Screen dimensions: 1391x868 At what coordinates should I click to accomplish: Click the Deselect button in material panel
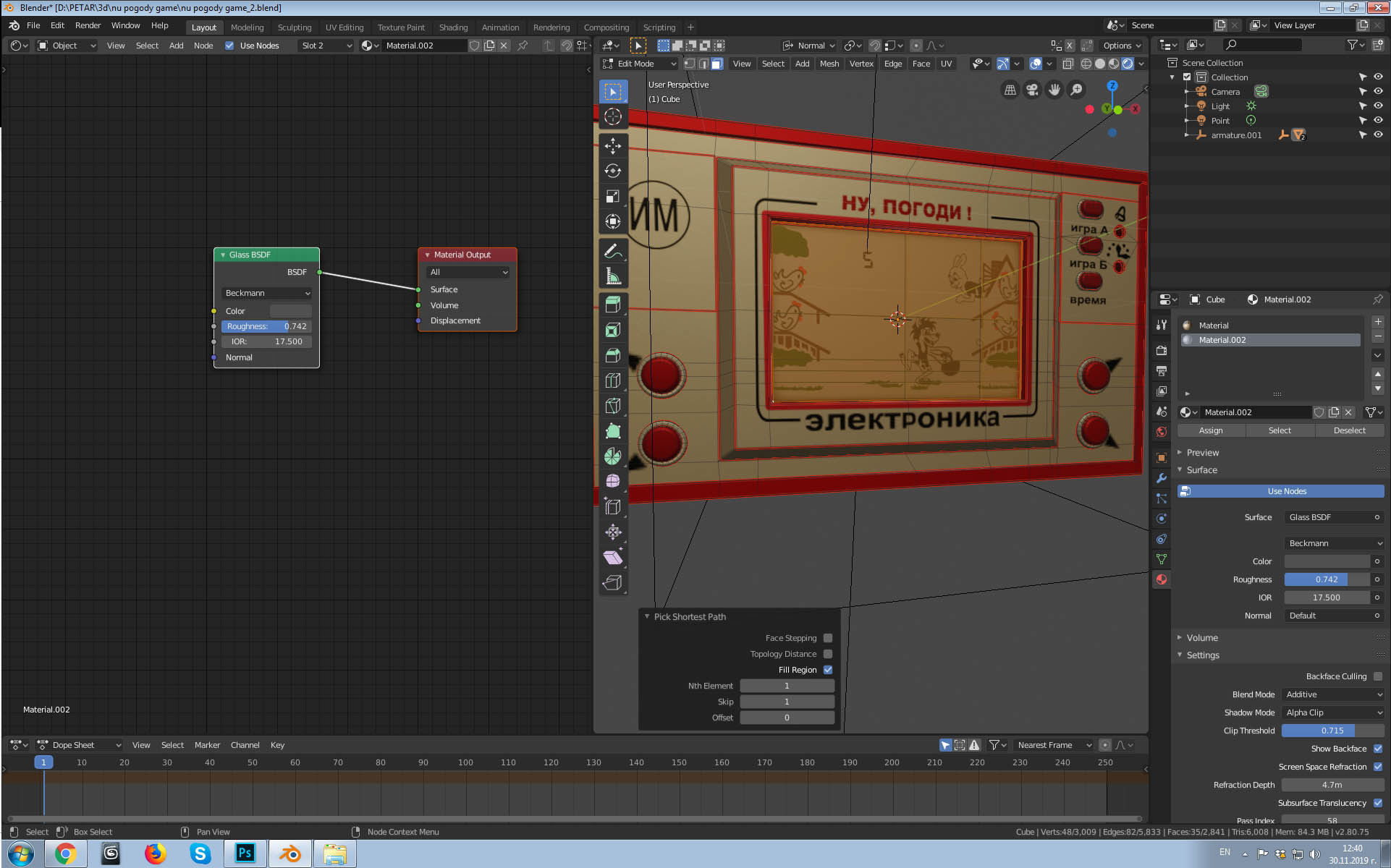(1349, 430)
